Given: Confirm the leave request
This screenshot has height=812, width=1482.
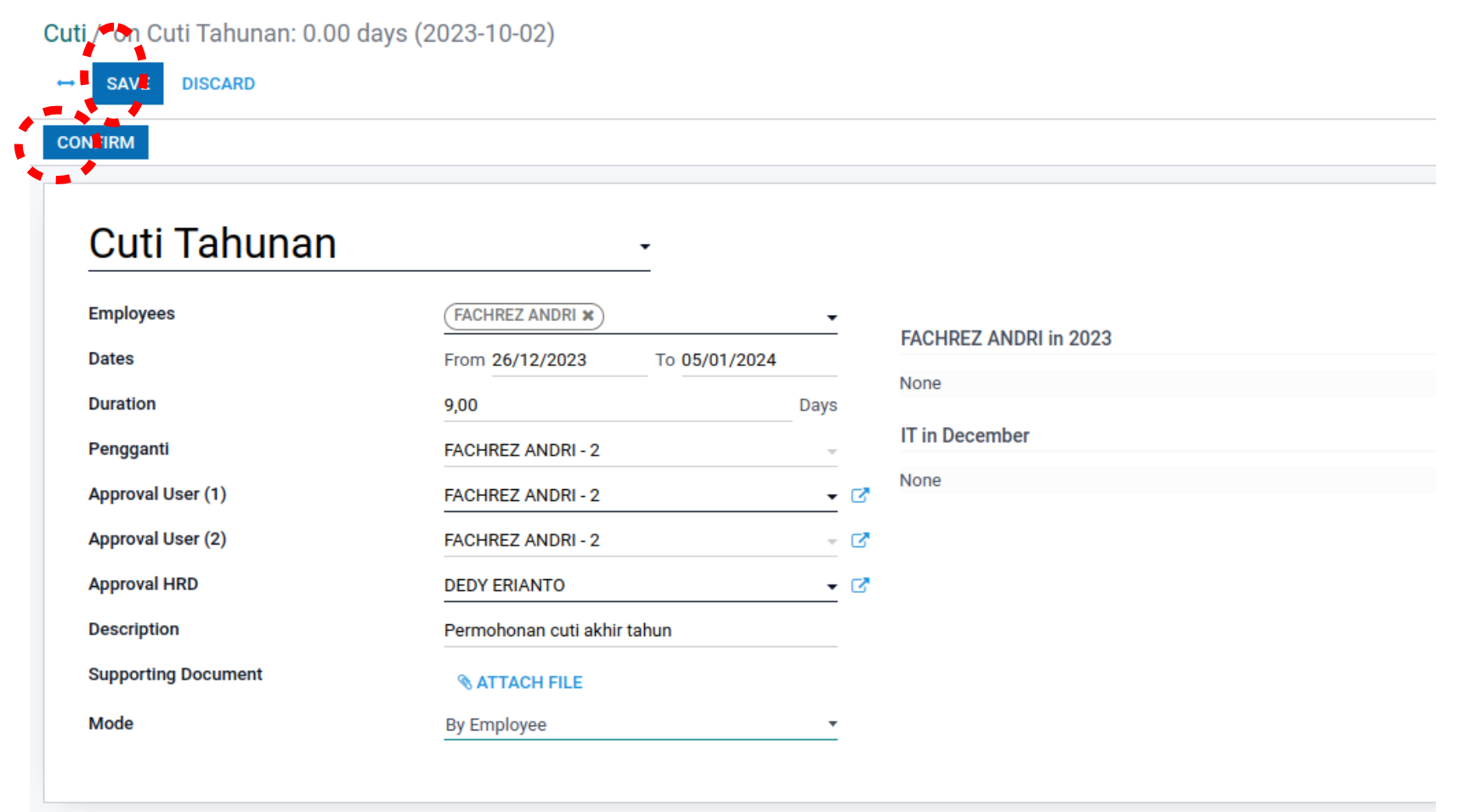Looking at the screenshot, I should [x=95, y=142].
